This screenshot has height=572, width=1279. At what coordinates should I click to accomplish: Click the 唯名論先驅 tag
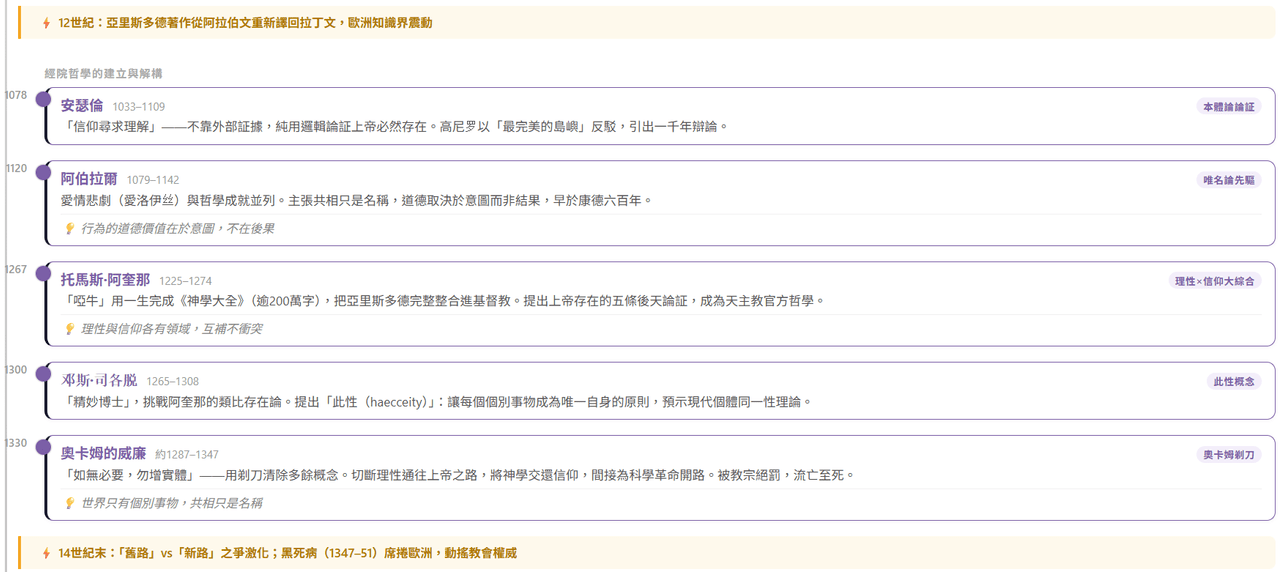pyautogui.click(x=1228, y=180)
